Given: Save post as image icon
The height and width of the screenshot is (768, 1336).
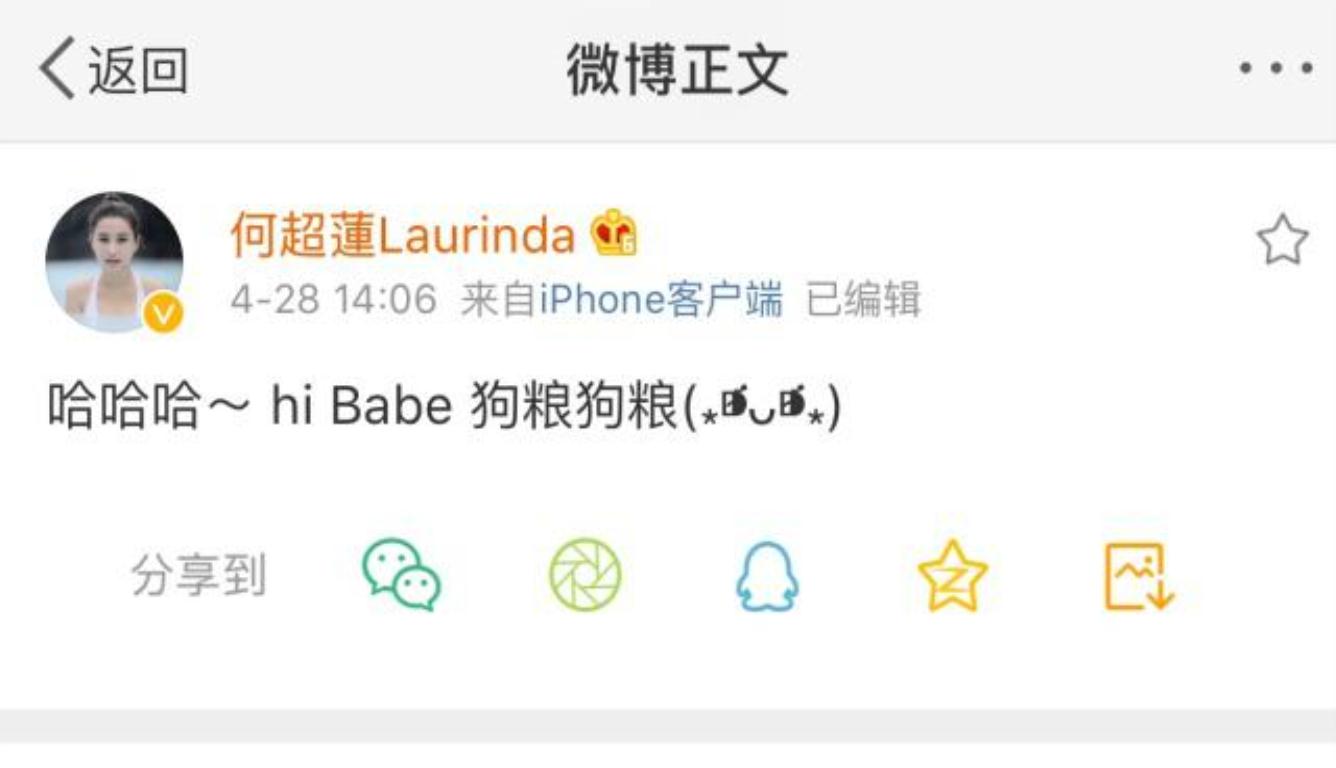Looking at the screenshot, I should (x=1139, y=576).
